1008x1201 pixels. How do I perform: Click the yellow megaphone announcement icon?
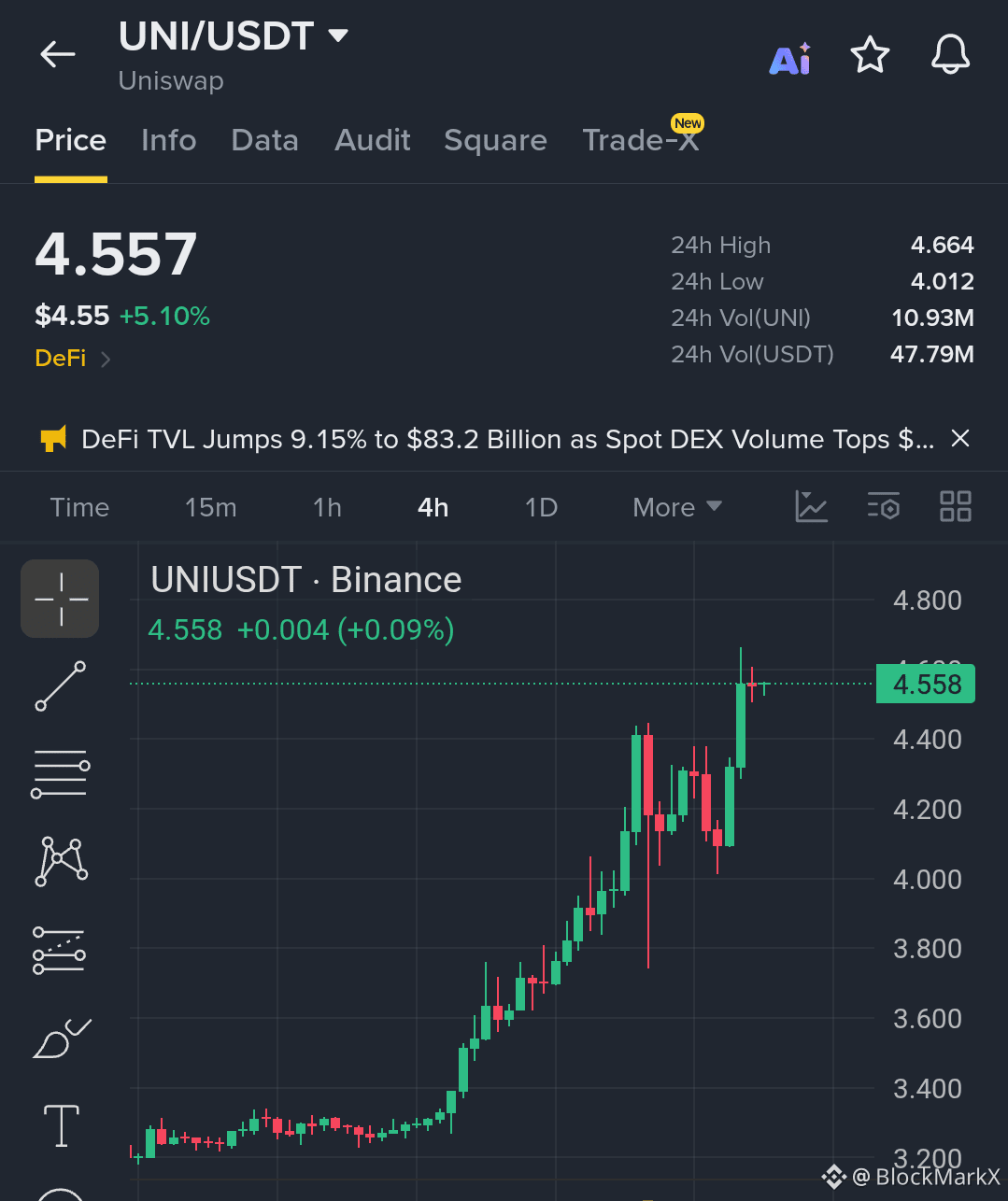coord(53,439)
